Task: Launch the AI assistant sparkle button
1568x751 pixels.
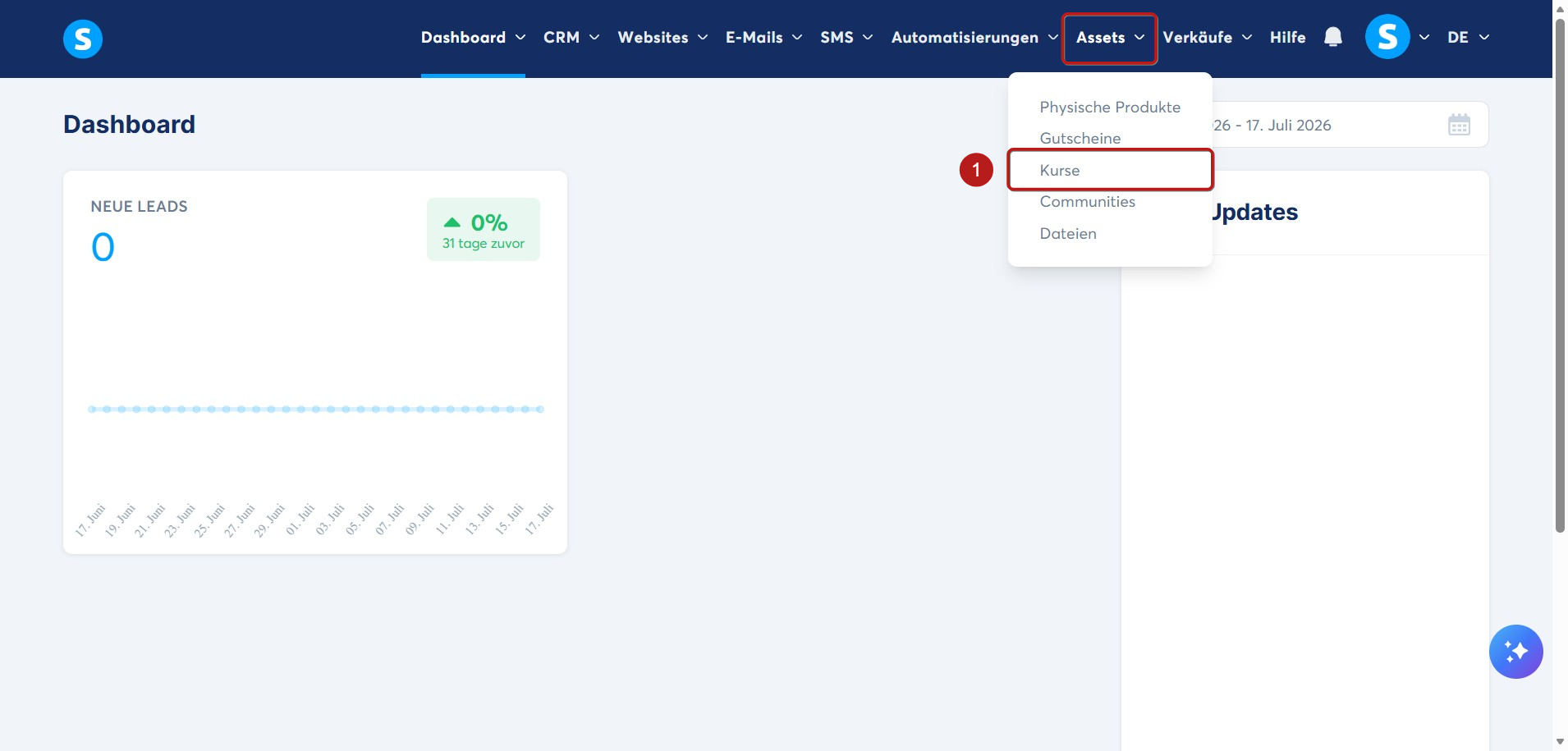Action: pos(1515,652)
